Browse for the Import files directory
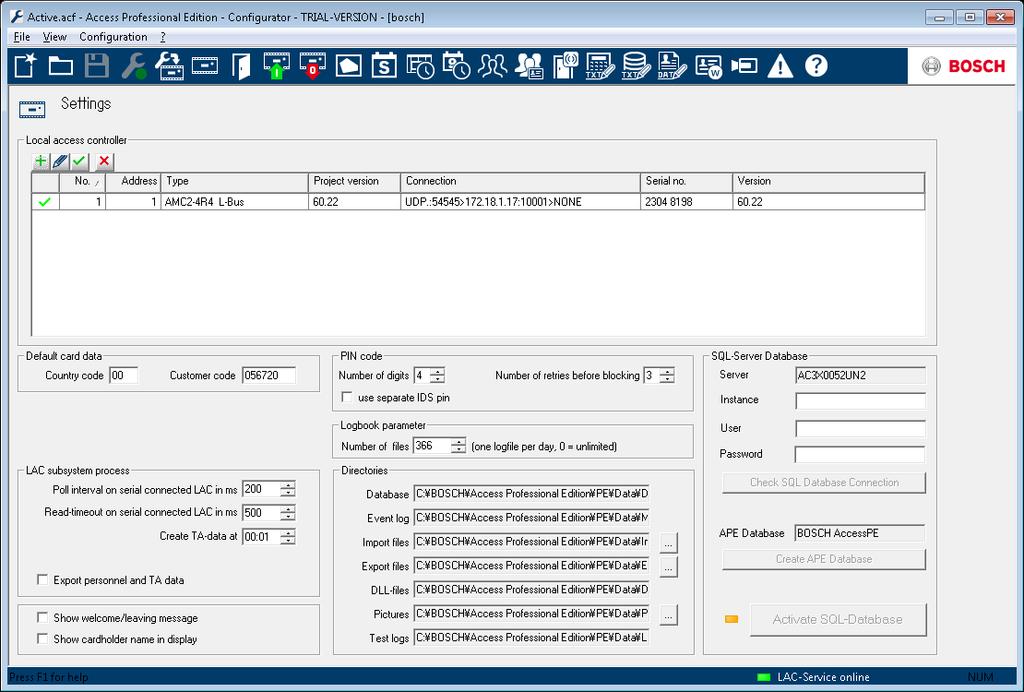Image resolution: width=1024 pixels, height=692 pixels. click(668, 542)
